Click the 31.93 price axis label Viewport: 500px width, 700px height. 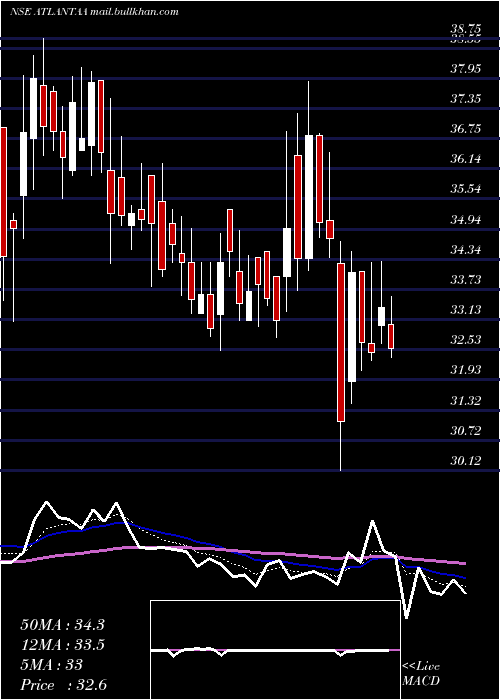coord(466,370)
